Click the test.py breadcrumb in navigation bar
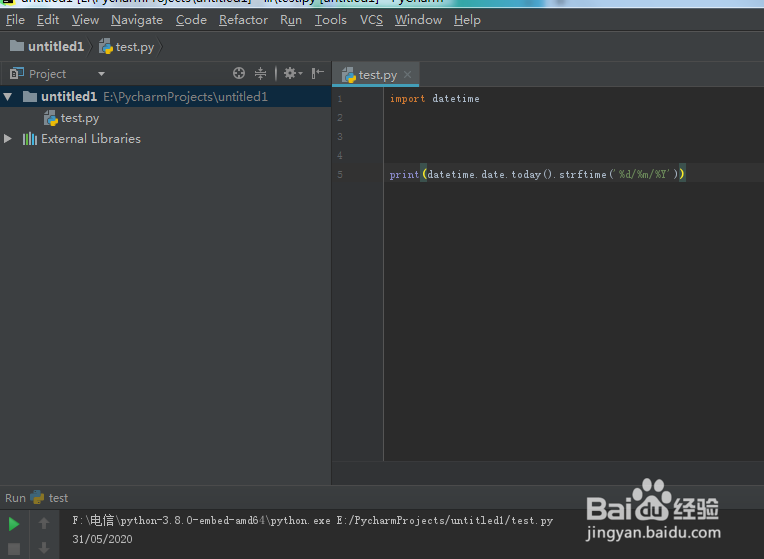This screenshot has height=559, width=764. tap(127, 47)
